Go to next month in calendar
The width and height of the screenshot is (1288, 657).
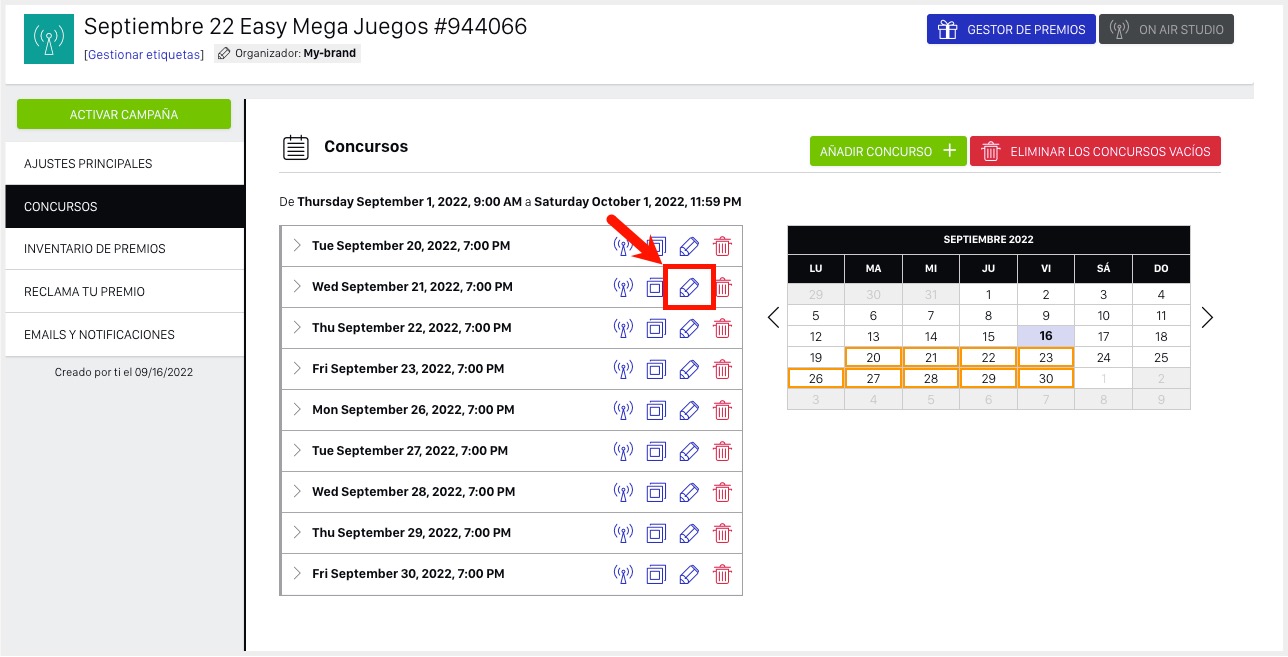(1207, 318)
